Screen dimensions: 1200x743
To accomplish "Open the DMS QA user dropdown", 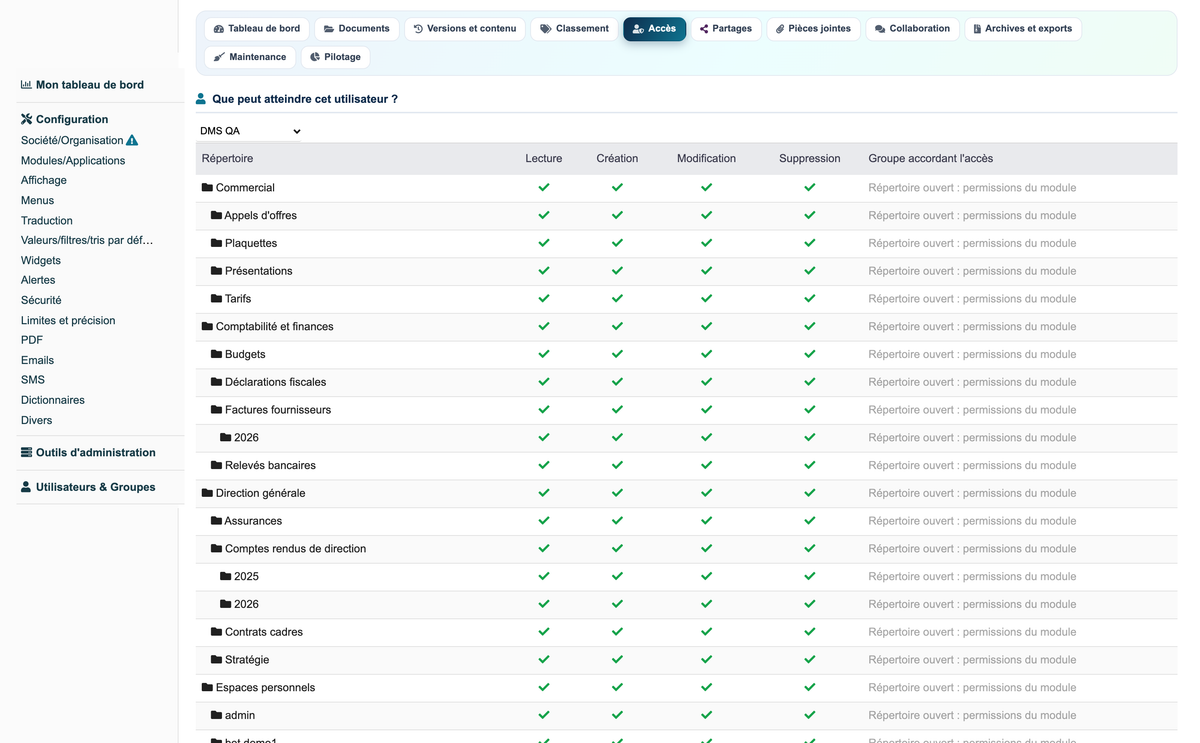I will [x=249, y=131].
